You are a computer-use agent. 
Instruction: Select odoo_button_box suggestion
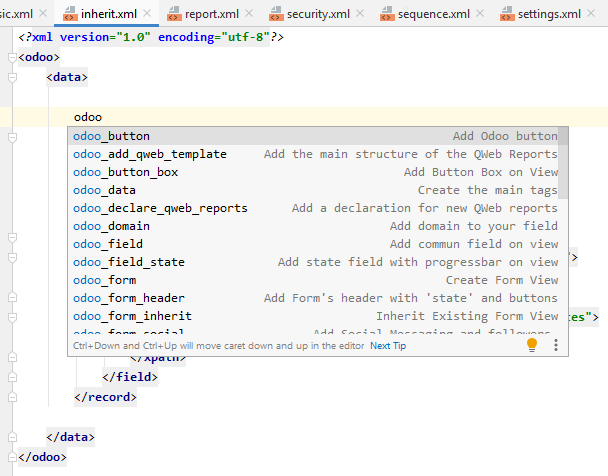click(x=313, y=172)
